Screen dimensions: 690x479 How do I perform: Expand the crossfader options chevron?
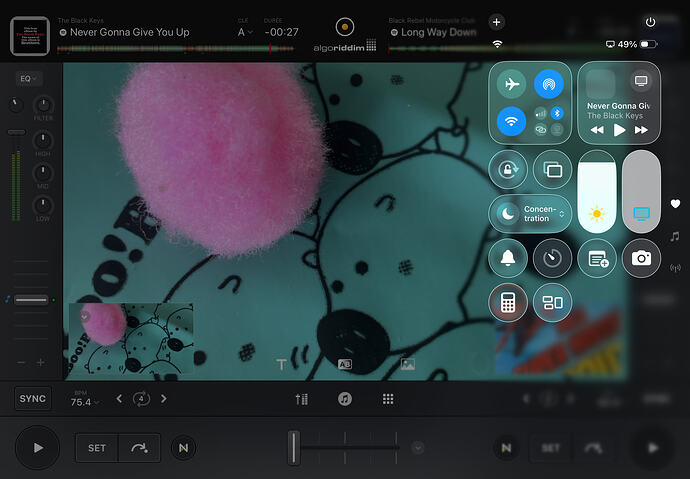click(418, 447)
